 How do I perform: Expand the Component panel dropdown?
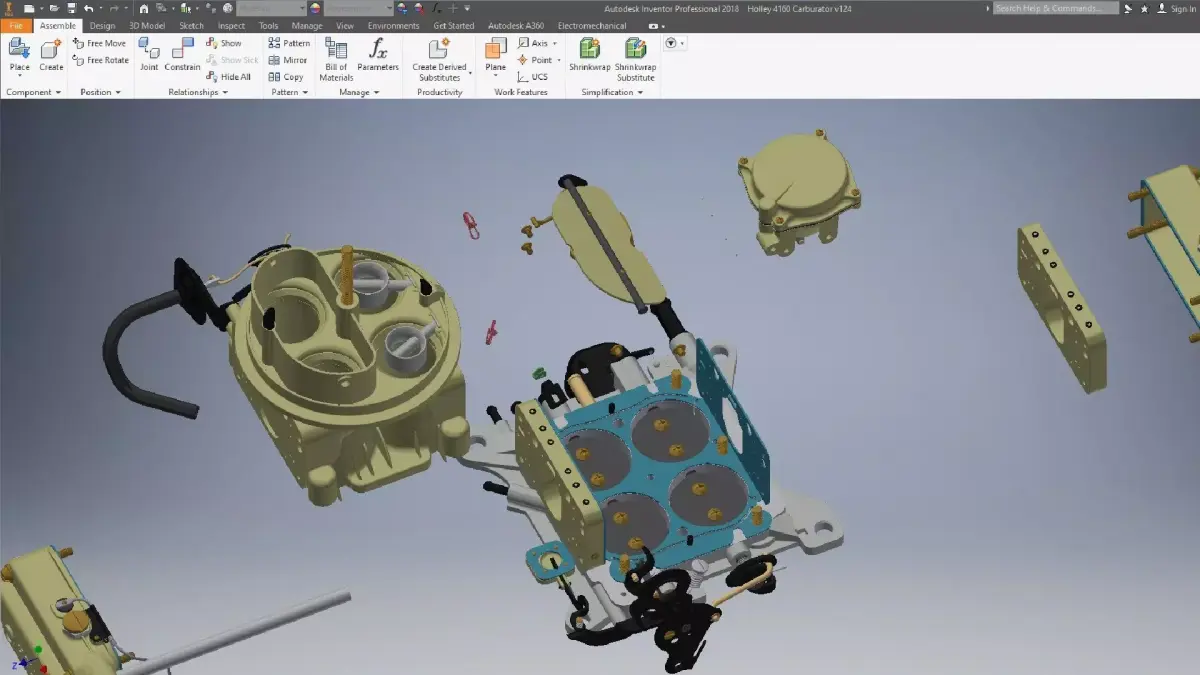click(33, 92)
